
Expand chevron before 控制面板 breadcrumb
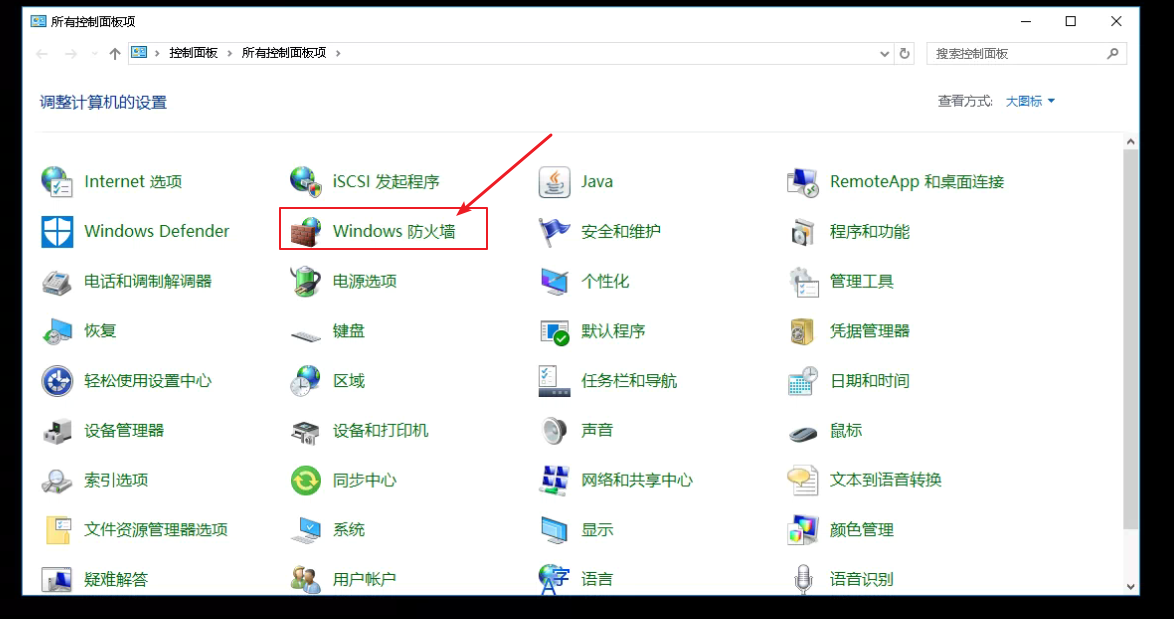pos(158,53)
